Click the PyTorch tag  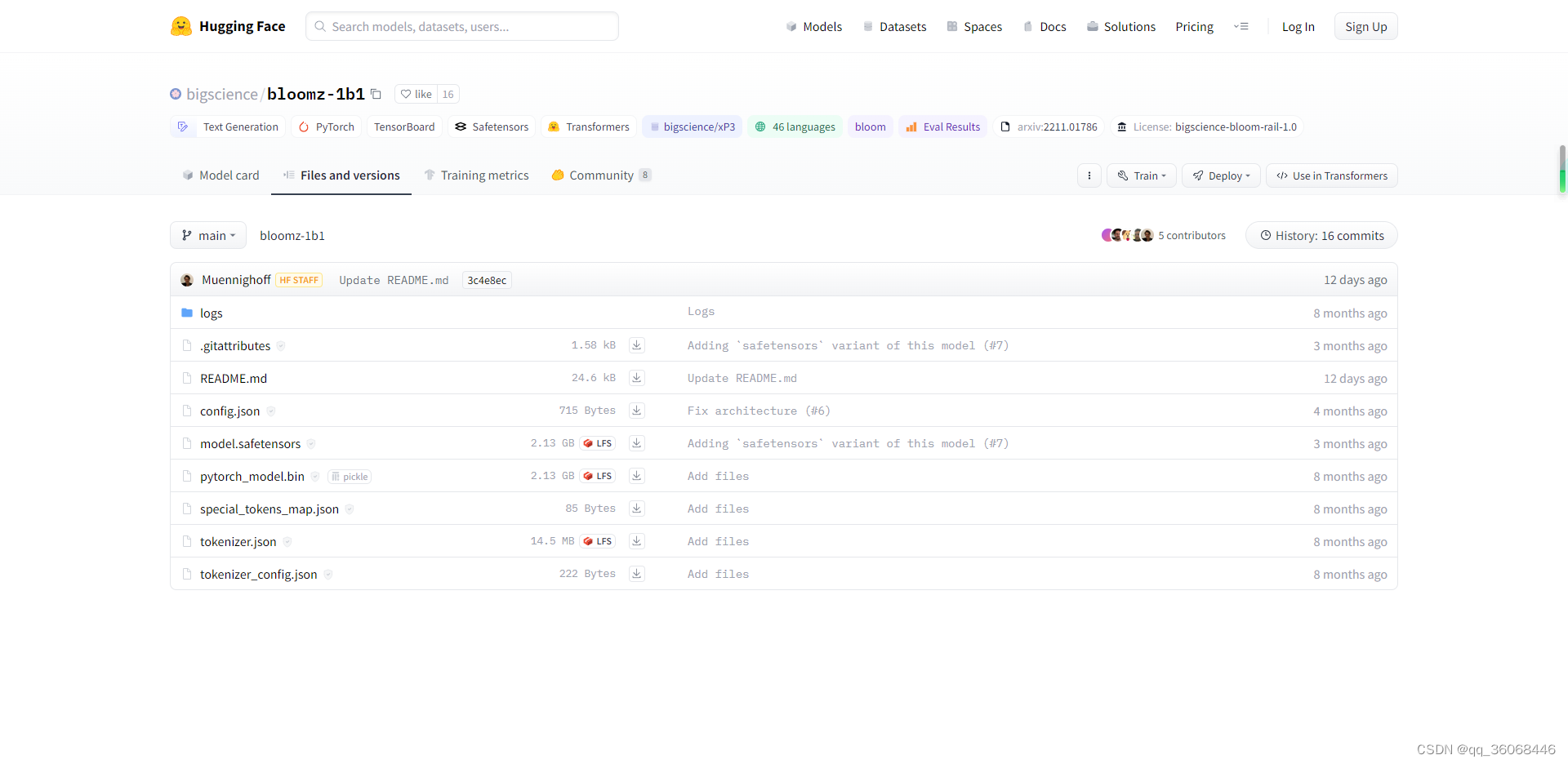pos(327,127)
